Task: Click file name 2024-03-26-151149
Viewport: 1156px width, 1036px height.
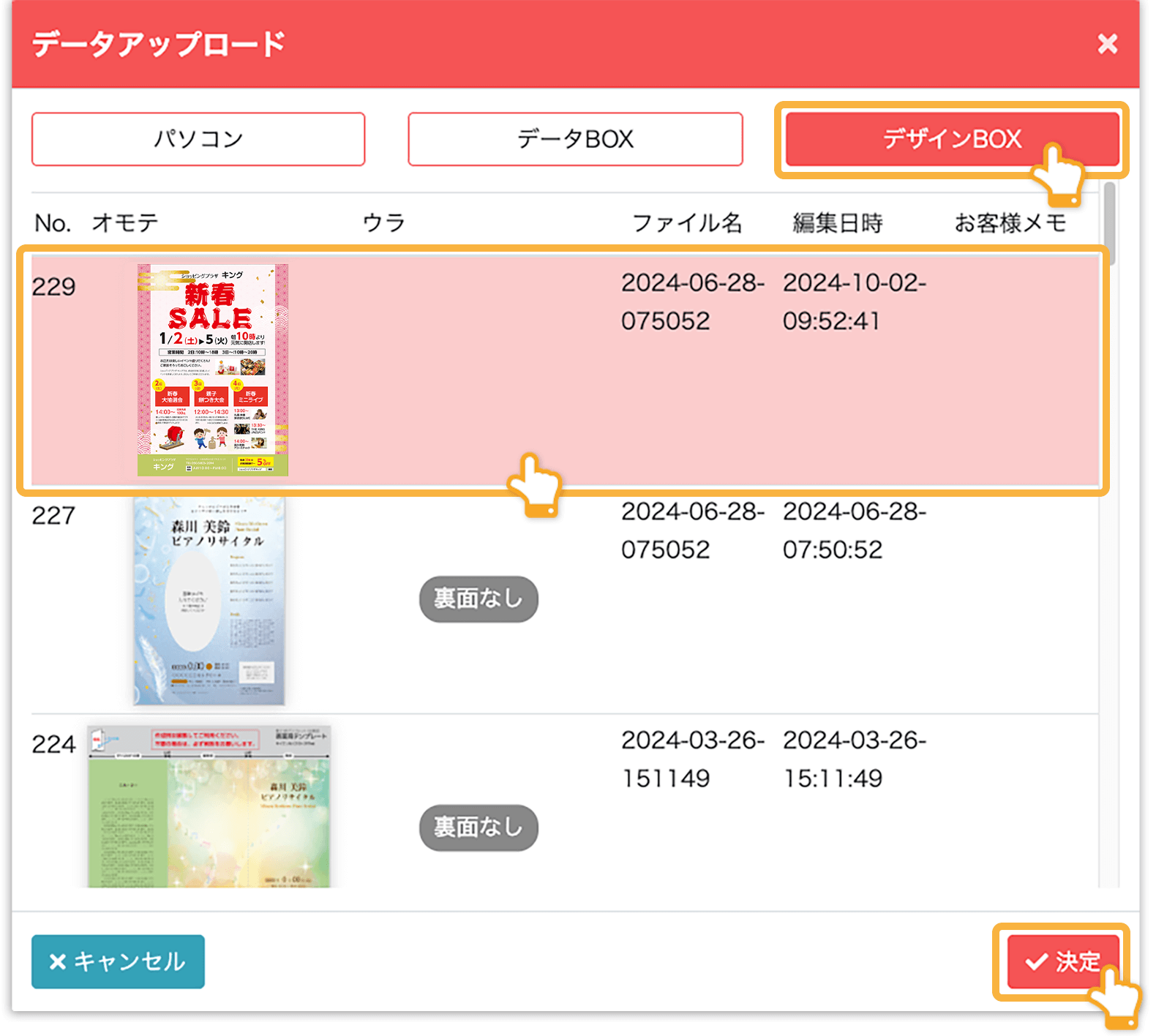Action: click(693, 759)
